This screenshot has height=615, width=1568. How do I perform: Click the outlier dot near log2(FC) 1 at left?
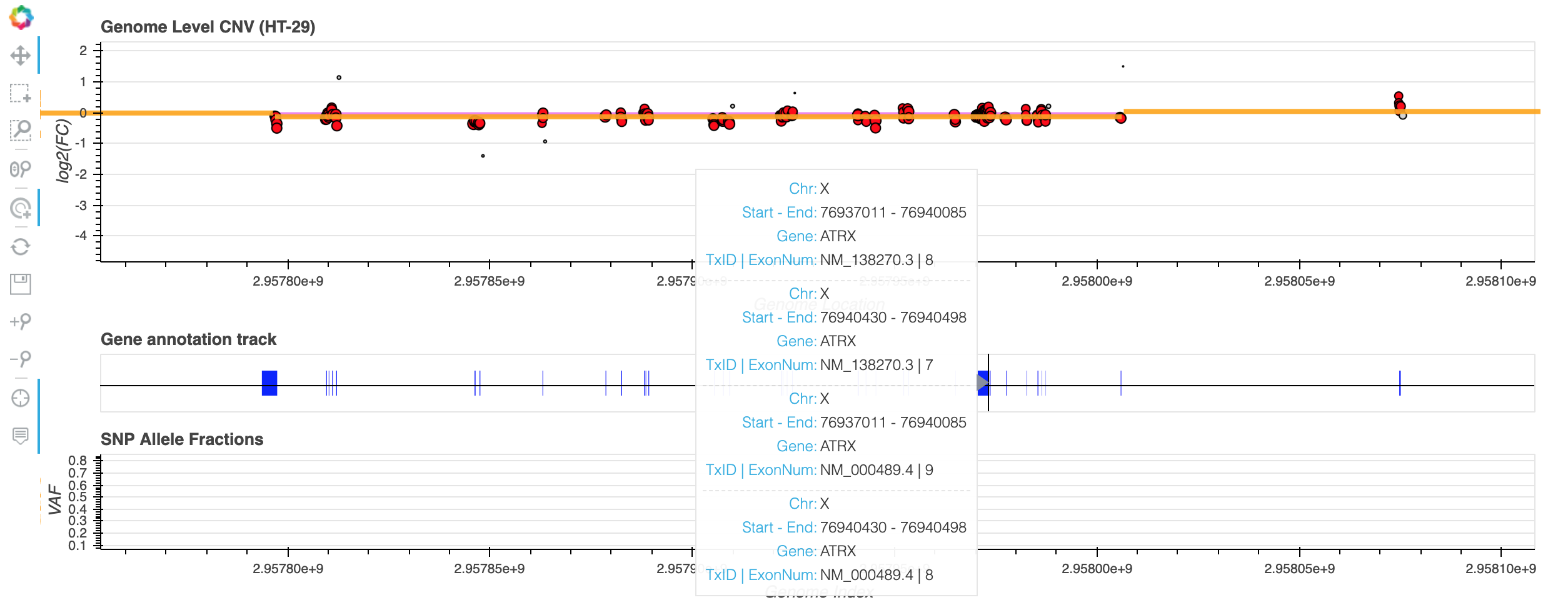pyautogui.click(x=339, y=77)
